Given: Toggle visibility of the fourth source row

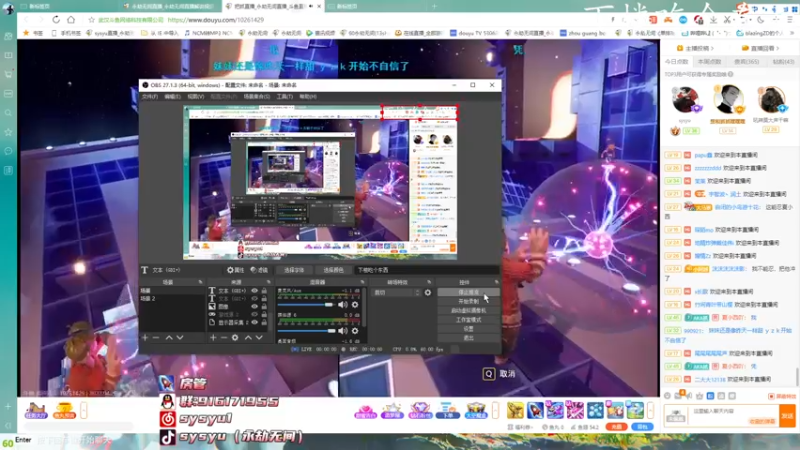Looking at the screenshot, I should [254, 314].
